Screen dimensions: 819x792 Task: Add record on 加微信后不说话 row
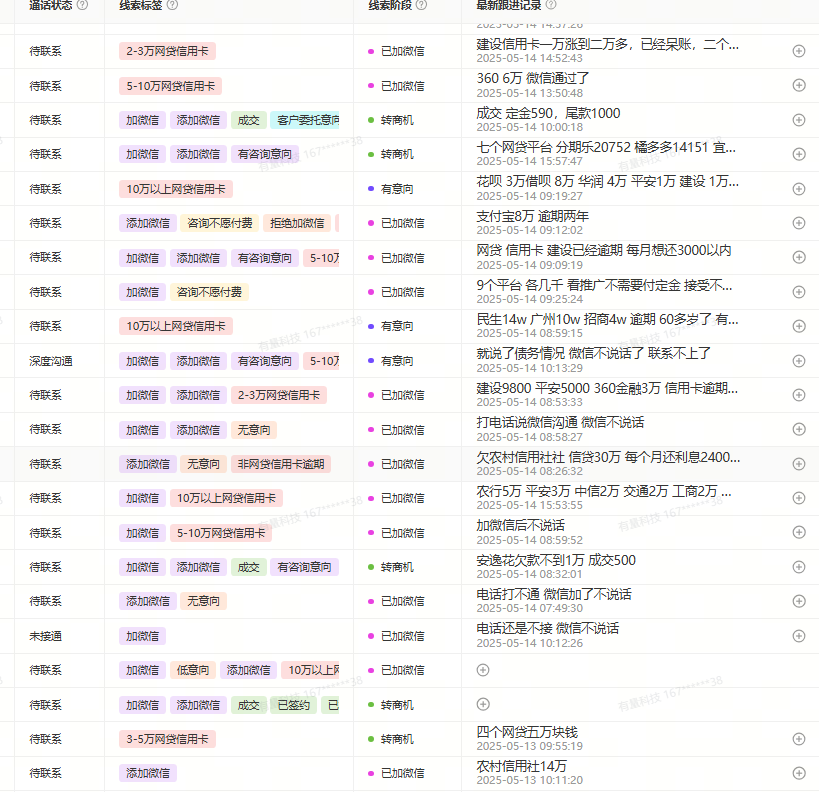tap(799, 532)
